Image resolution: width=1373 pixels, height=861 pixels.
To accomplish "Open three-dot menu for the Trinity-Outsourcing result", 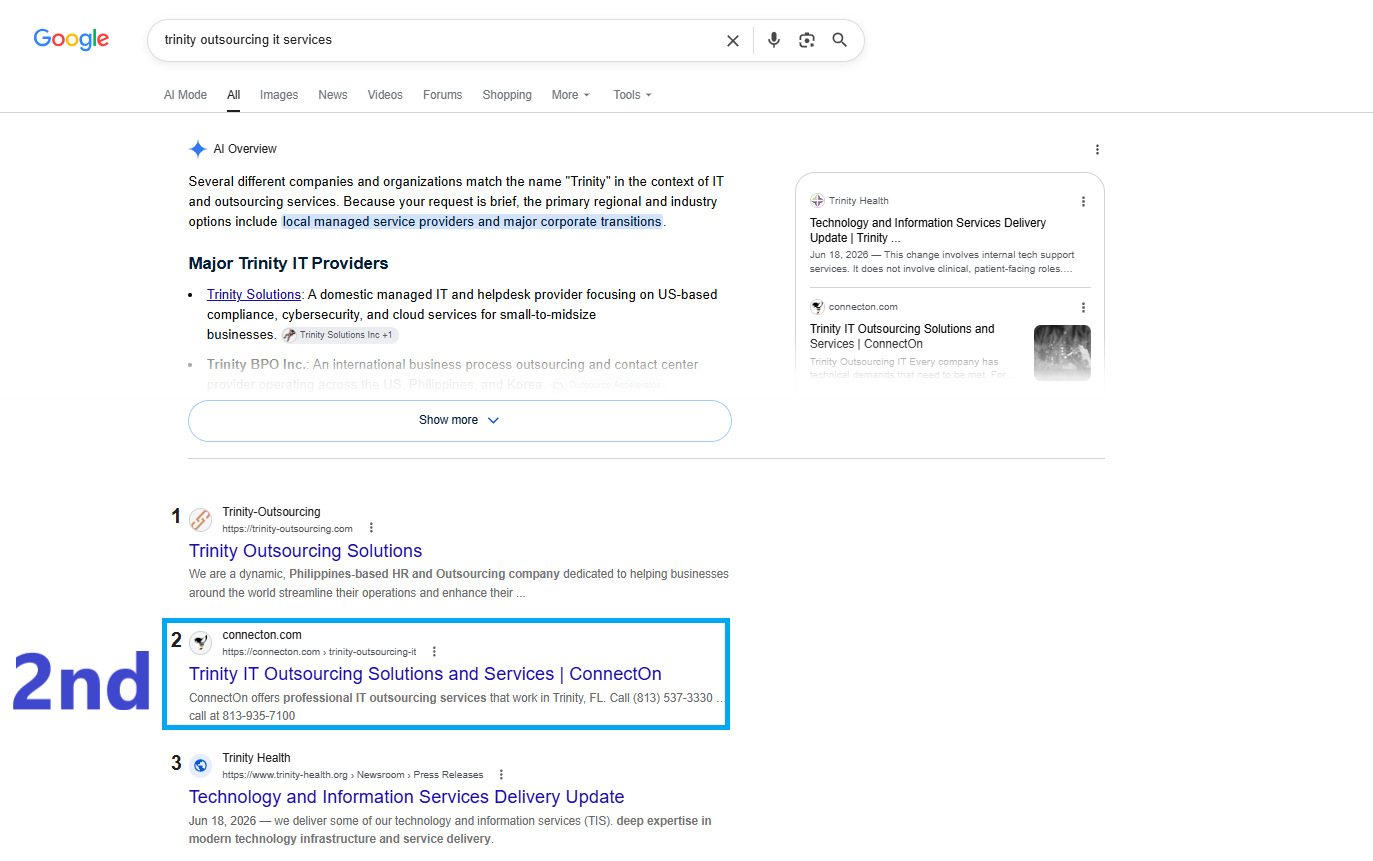I will [371, 528].
